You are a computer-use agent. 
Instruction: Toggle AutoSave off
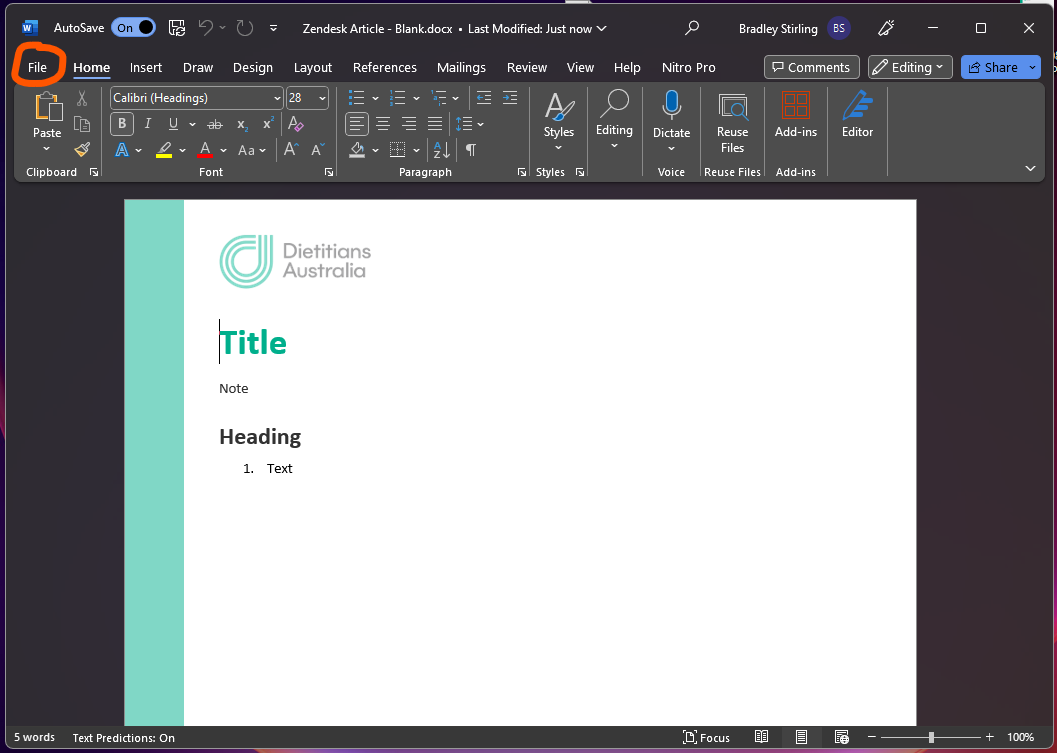point(134,28)
